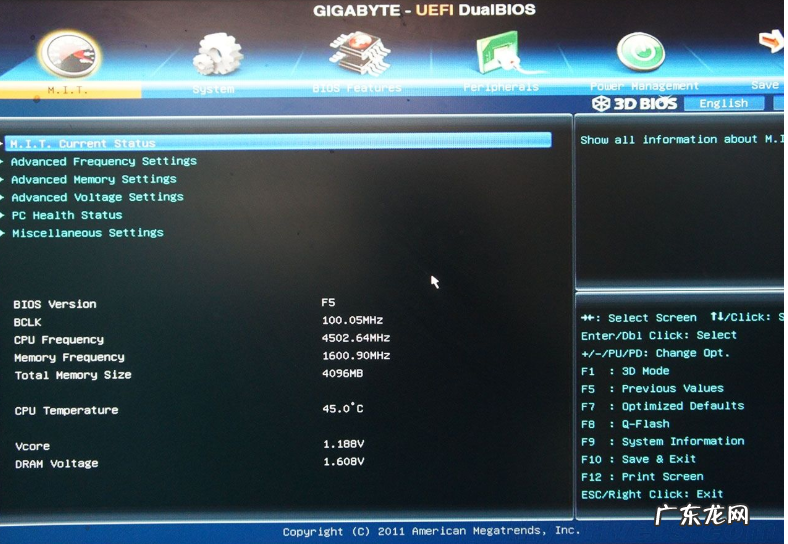Screen dimensions: 788x544
Task: Open the Power Management green button icon
Action: pos(641,52)
